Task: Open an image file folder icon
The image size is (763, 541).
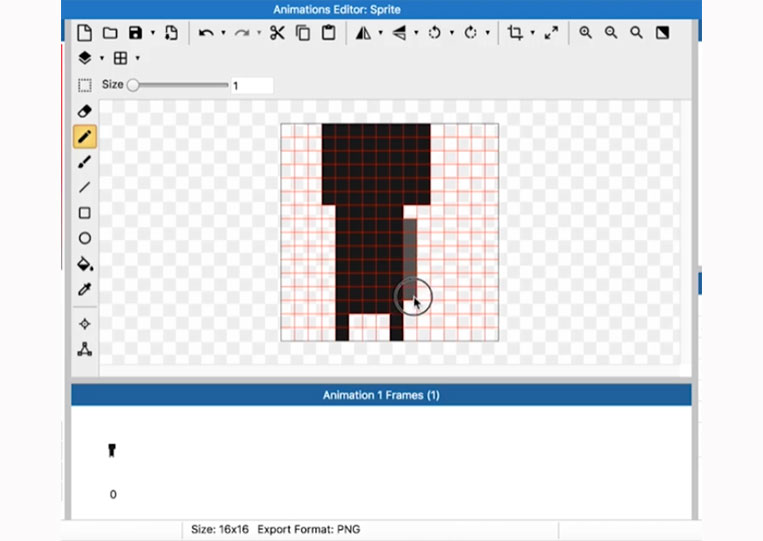Action: (110, 33)
